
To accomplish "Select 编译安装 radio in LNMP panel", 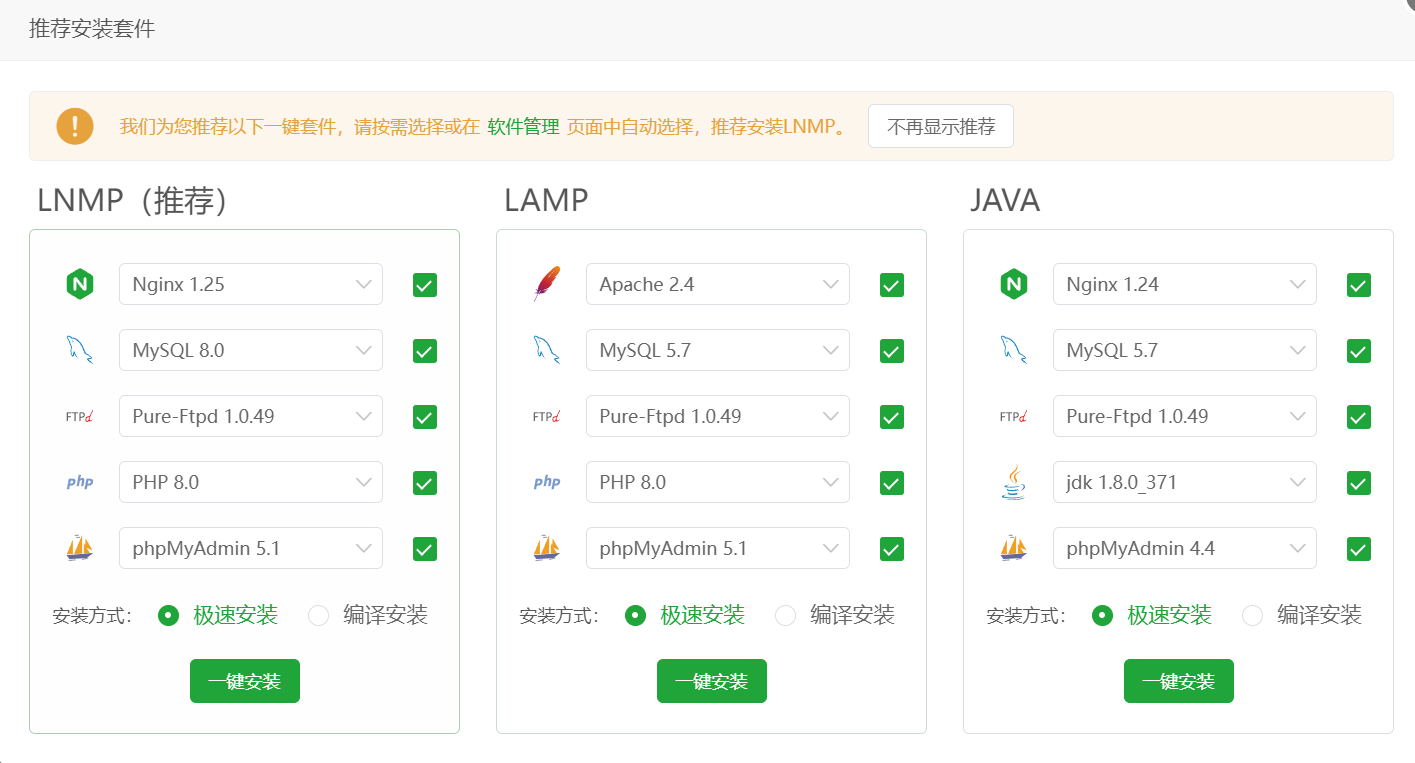I will click(319, 615).
